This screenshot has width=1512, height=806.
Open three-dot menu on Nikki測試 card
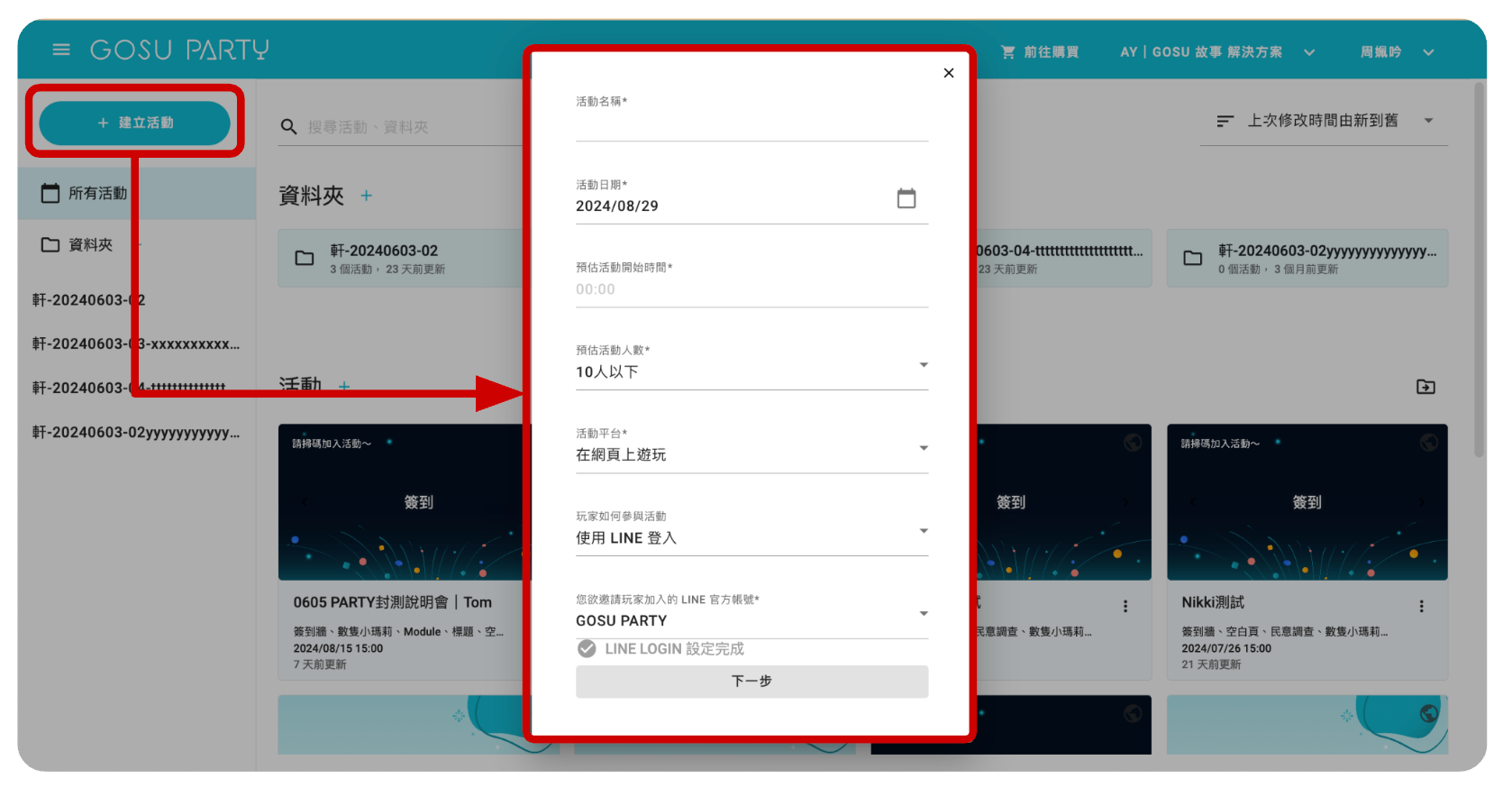(x=1421, y=607)
